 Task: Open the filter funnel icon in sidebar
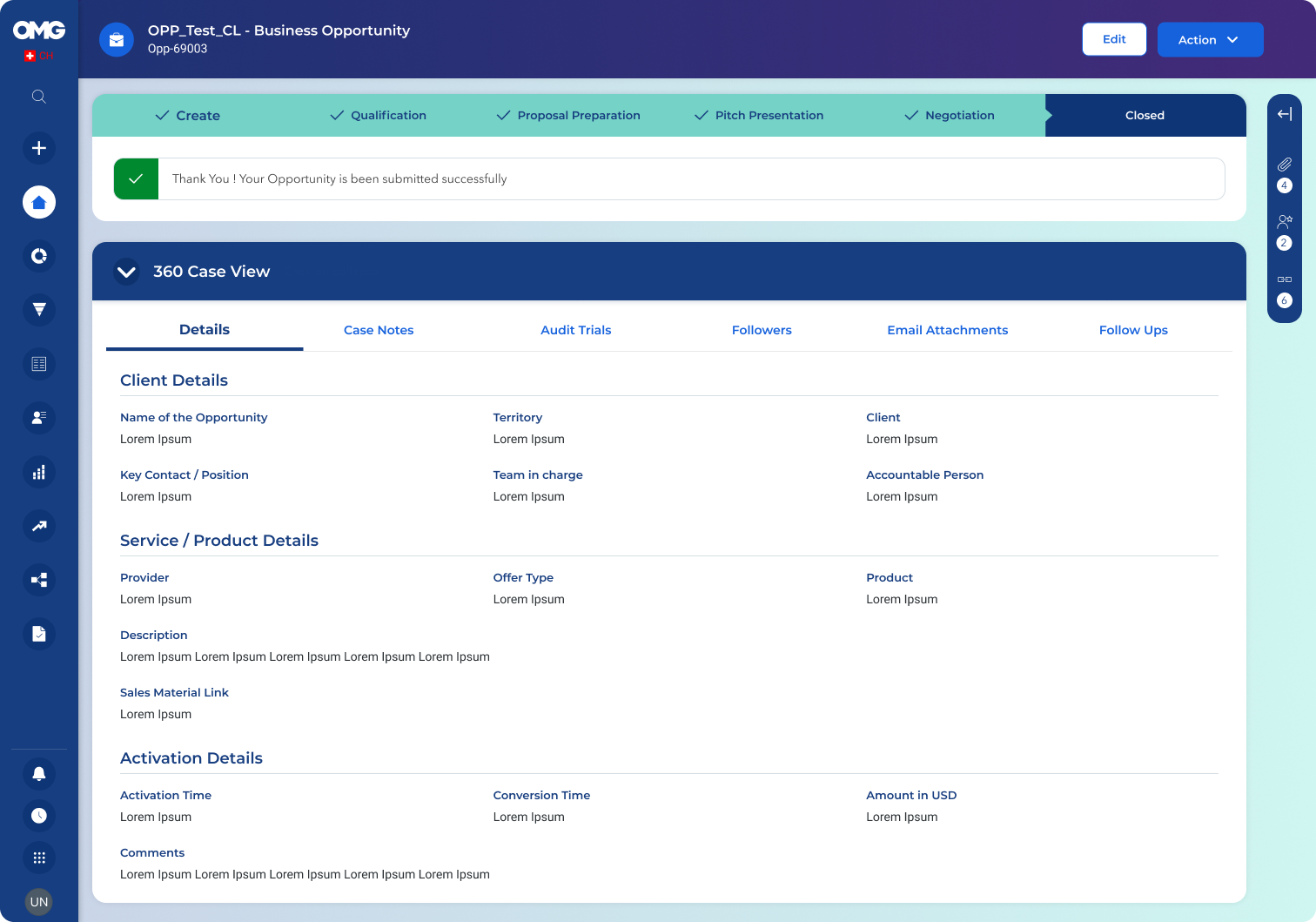(x=39, y=310)
